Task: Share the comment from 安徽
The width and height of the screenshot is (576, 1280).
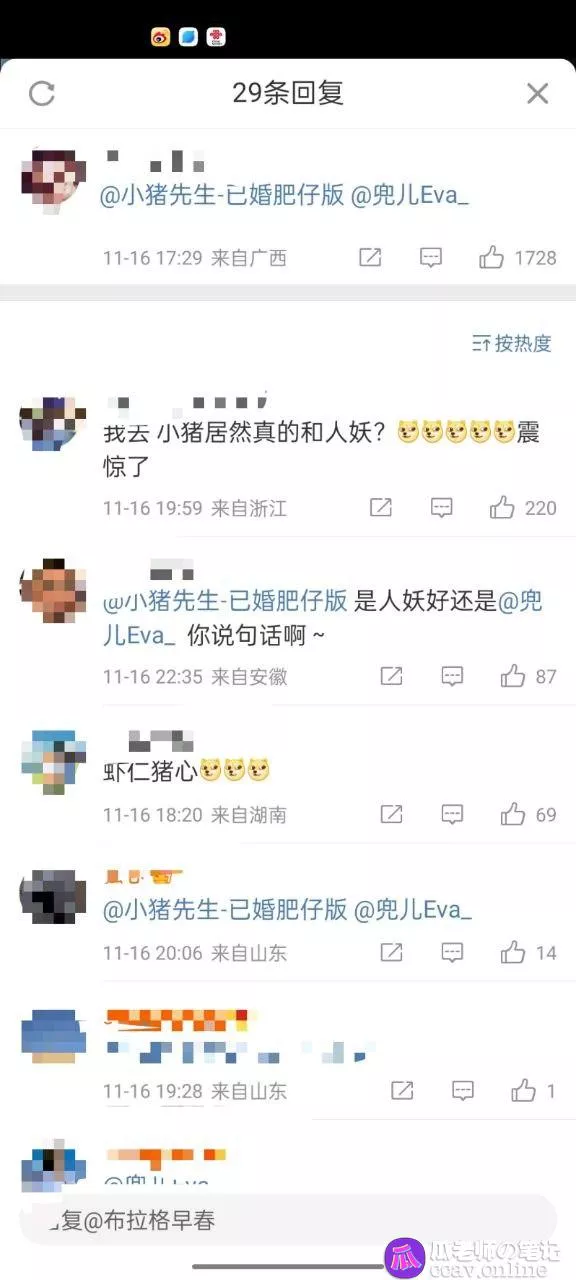Action: pos(392,677)
